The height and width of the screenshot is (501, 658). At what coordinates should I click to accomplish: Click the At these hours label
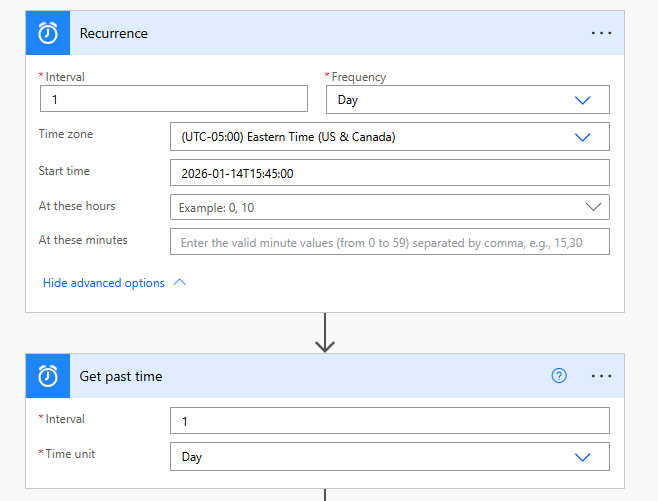77,206
